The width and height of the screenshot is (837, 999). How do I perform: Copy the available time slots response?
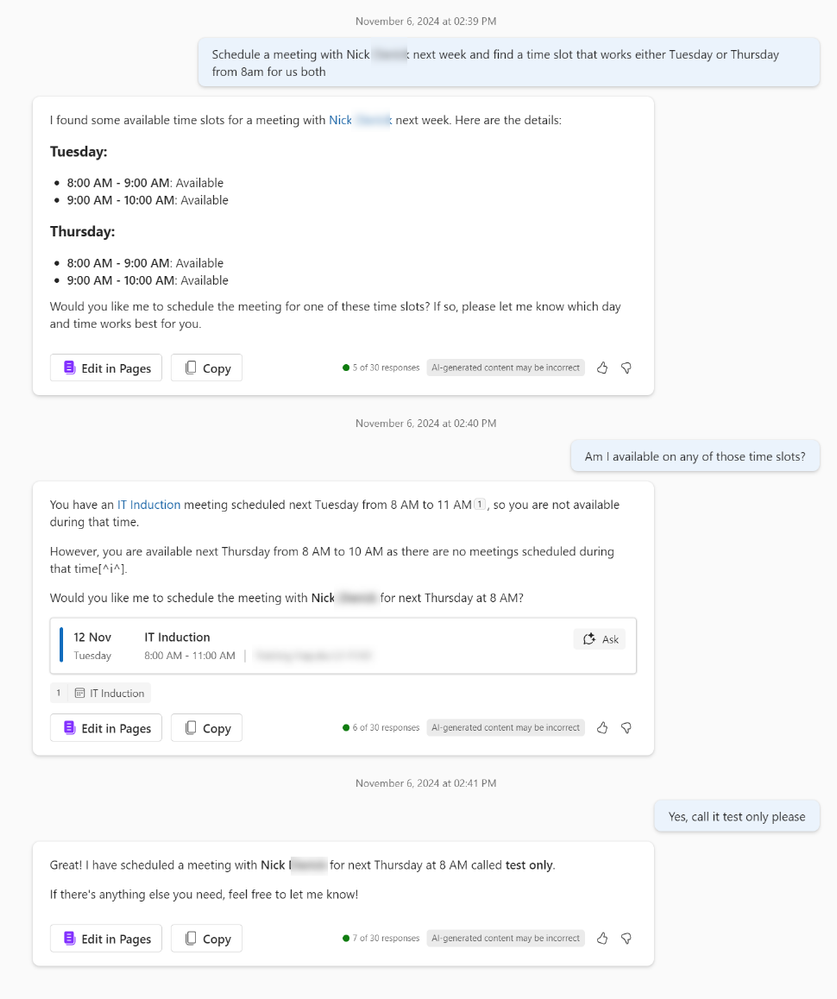click(x=206, y=368)
